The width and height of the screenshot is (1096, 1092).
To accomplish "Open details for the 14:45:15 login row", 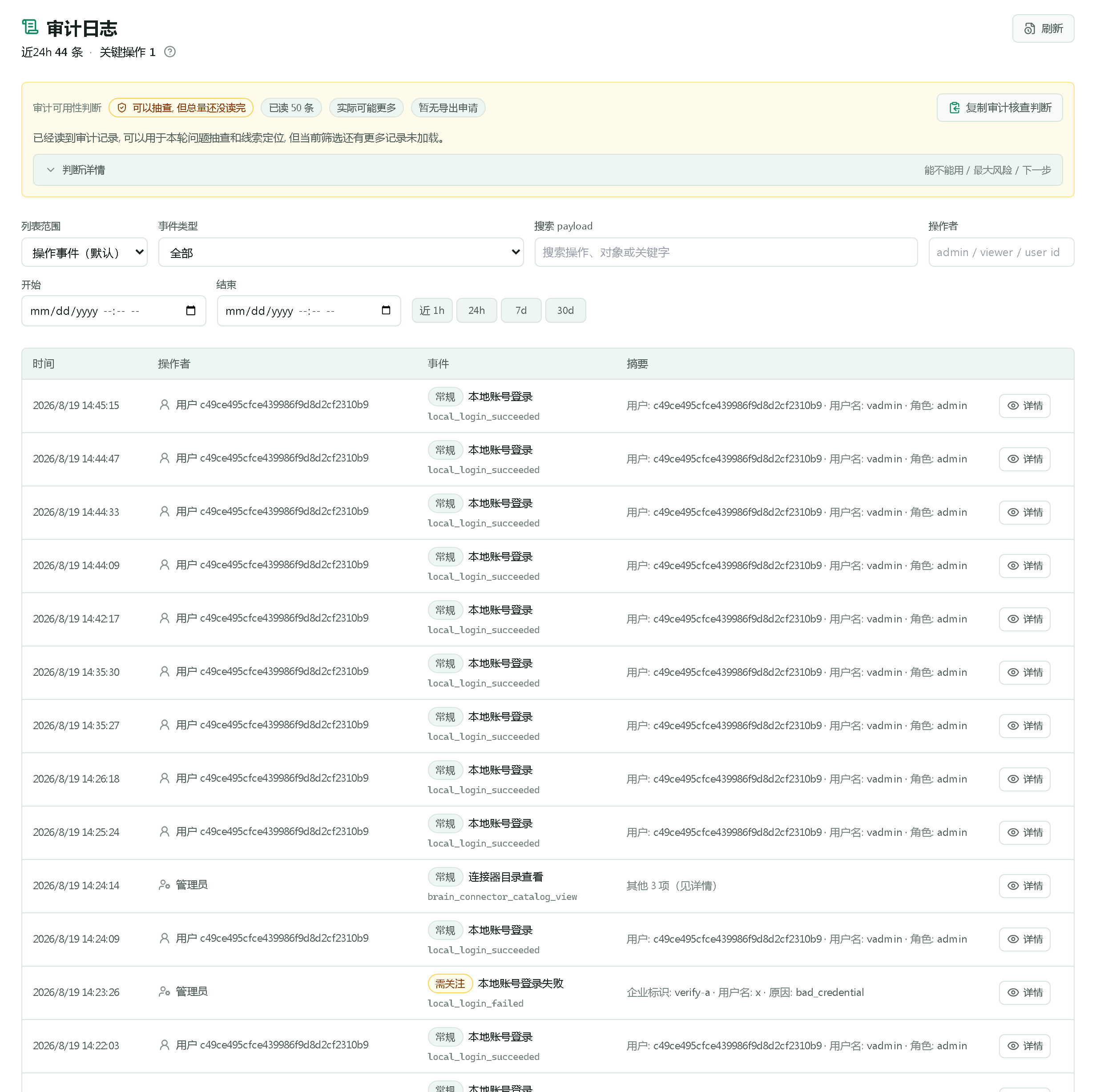I will [1024, 406].
